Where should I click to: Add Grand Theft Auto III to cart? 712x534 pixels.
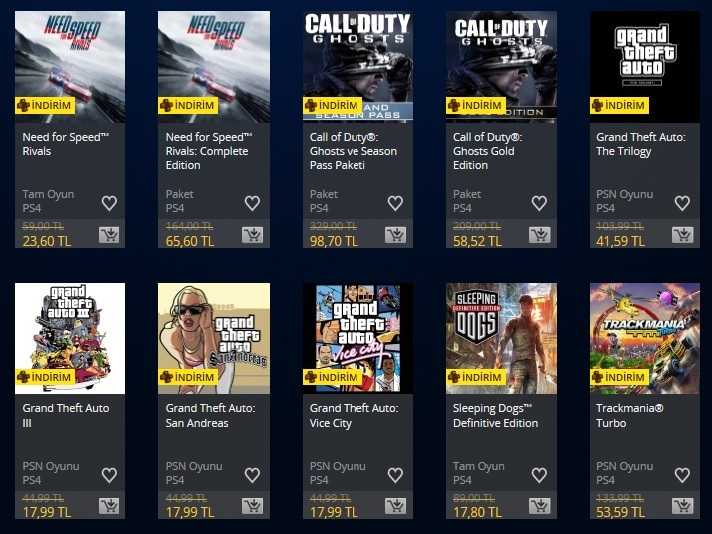point(109,506)
